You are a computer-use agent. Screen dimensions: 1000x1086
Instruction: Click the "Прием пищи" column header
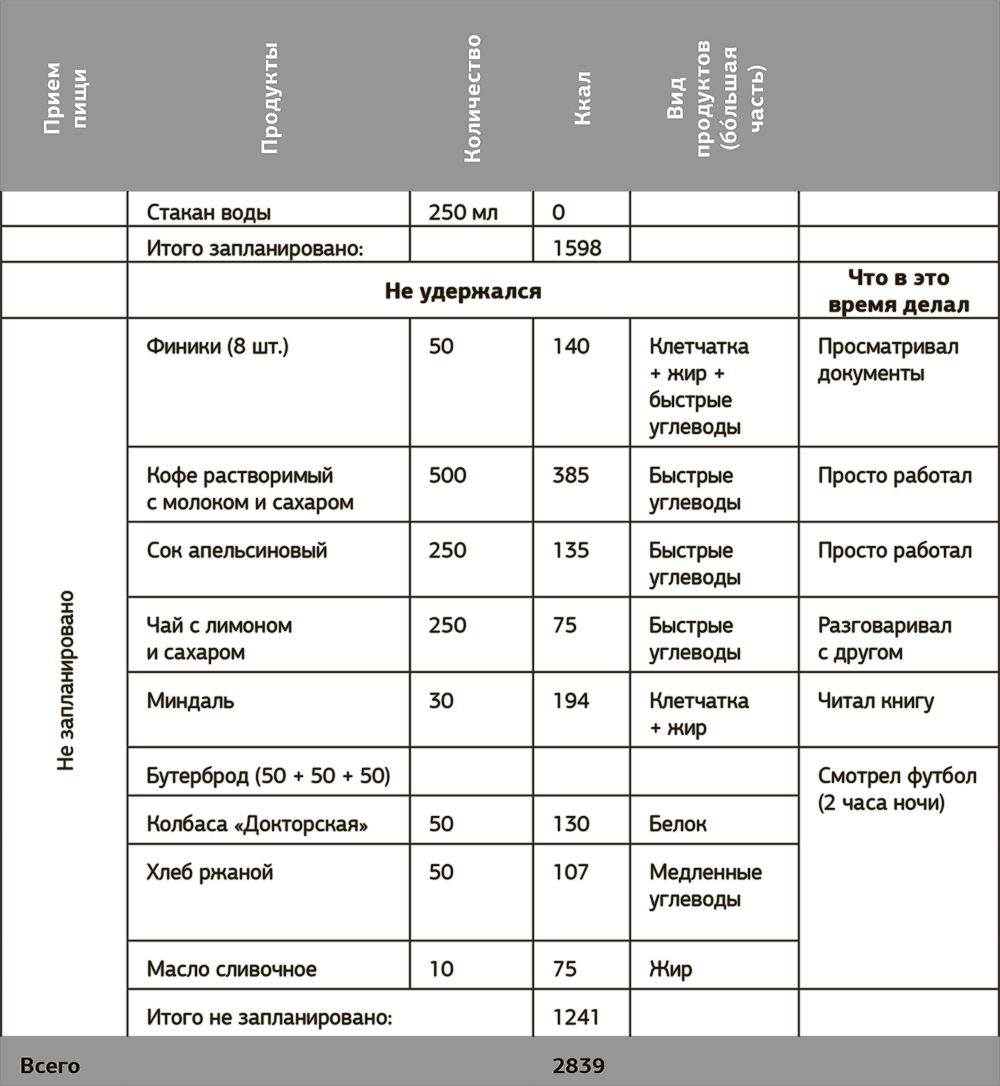click(66, 97)
